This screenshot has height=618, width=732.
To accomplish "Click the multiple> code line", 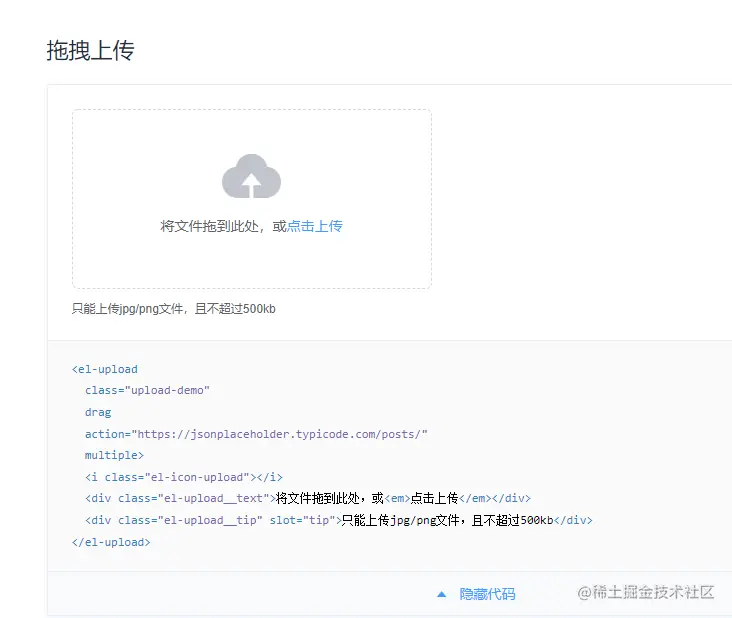I will click(114, 455).
